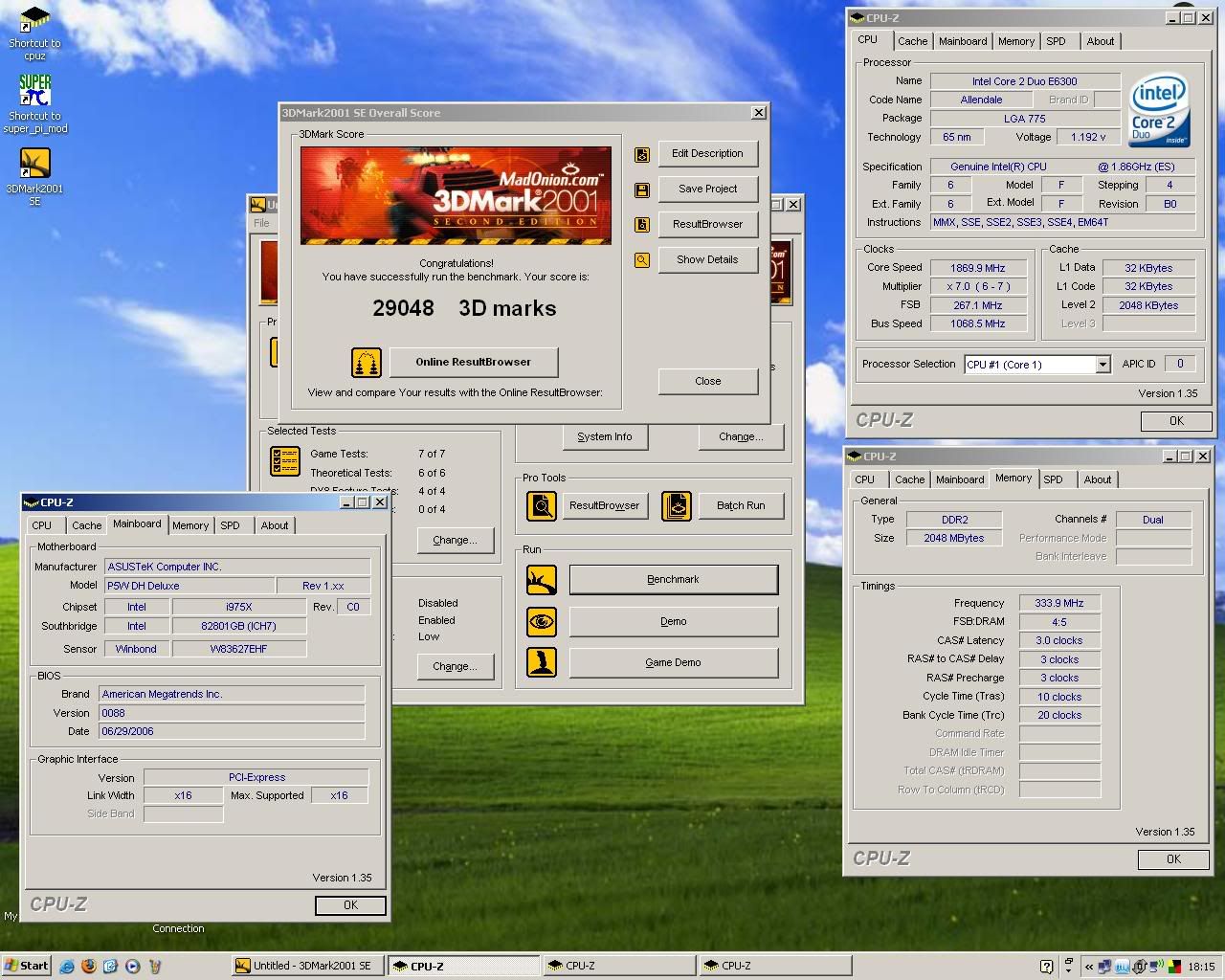
Task: Launch Firefox from Quick Launch
Action: coord(89,967)
